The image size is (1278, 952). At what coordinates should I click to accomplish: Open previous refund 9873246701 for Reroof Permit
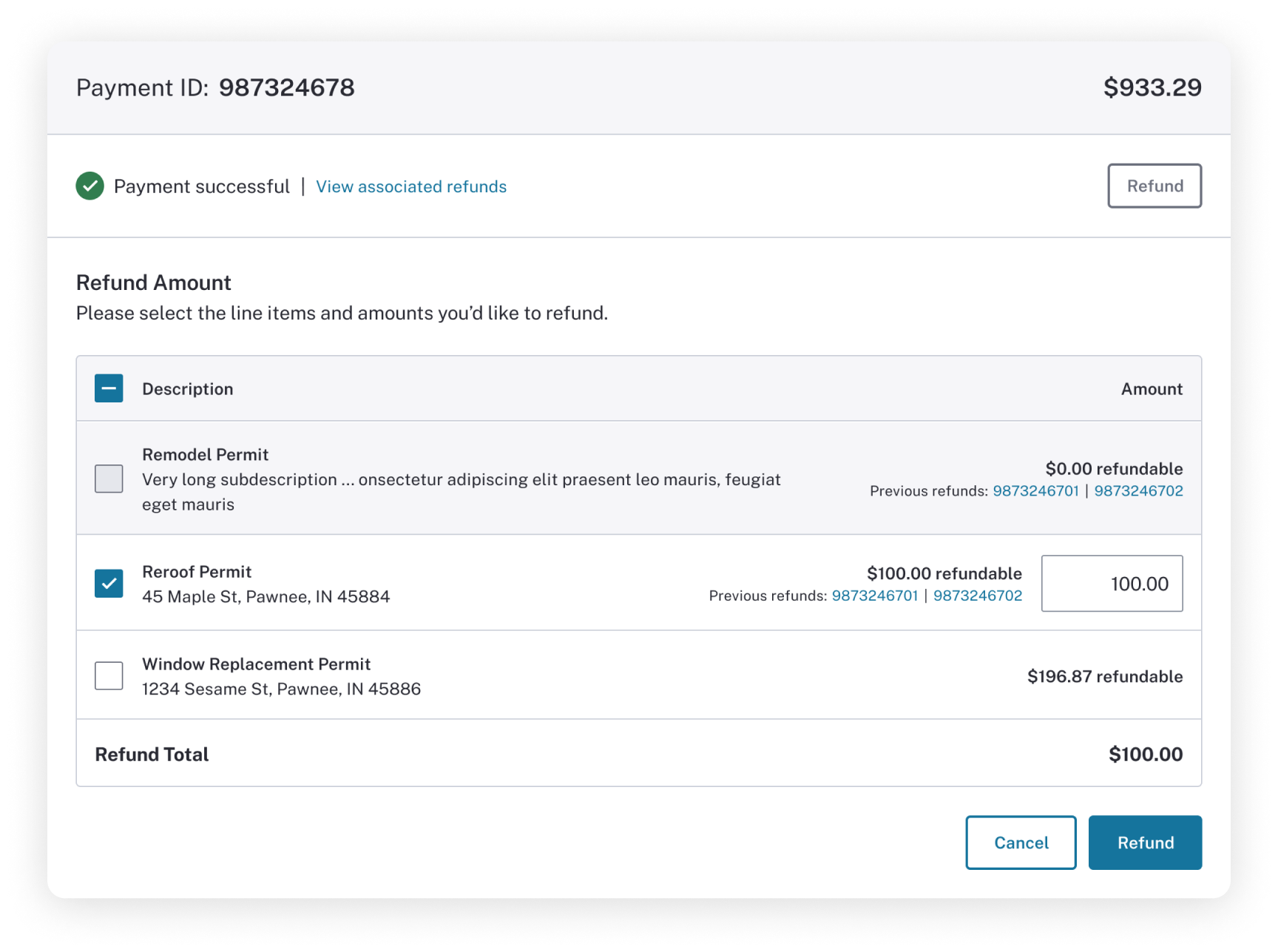(x=876, y=595)
